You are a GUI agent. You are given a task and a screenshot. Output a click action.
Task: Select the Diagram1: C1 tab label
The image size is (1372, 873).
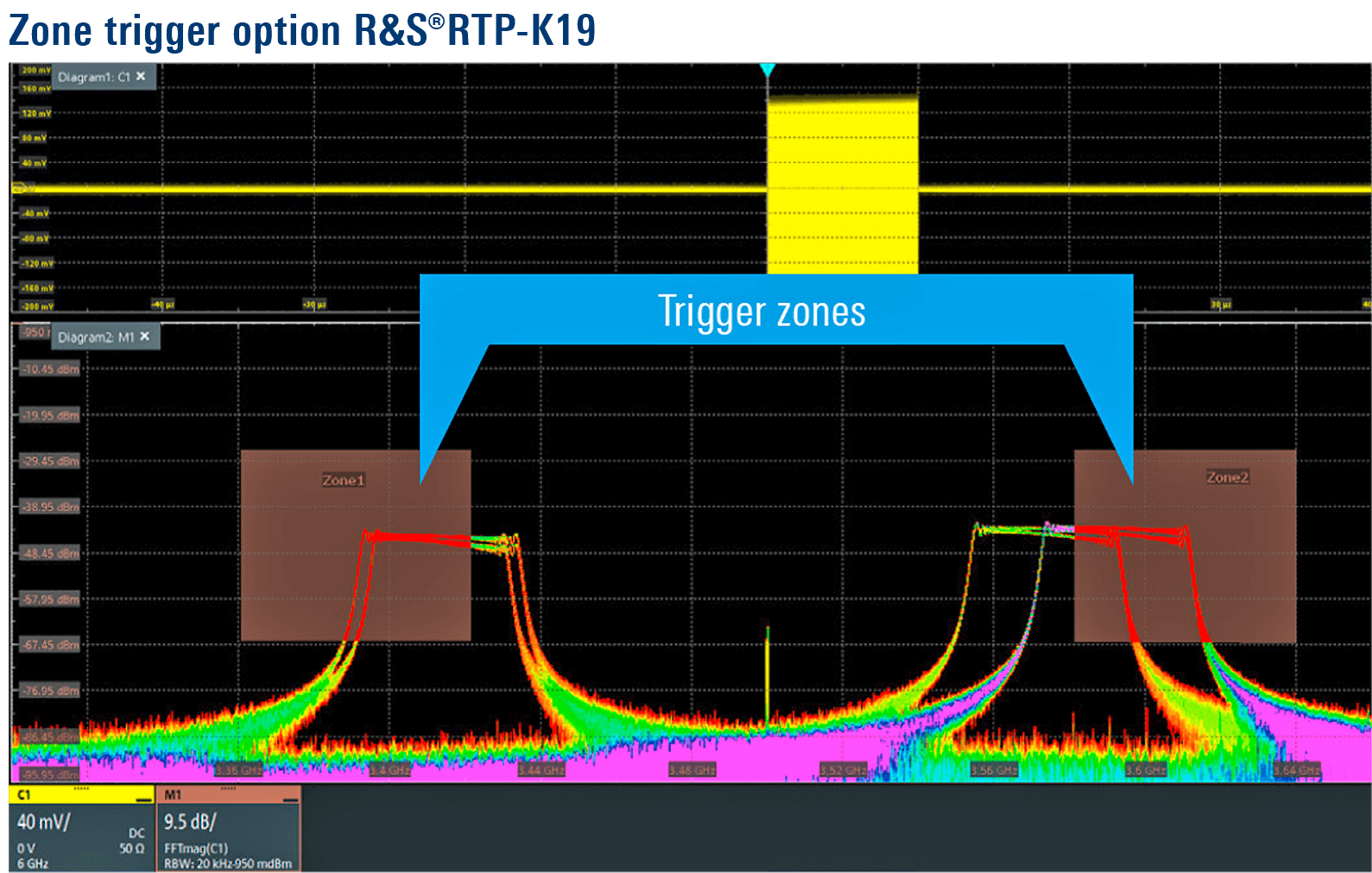pyautogui.click(x=94, y=77)
